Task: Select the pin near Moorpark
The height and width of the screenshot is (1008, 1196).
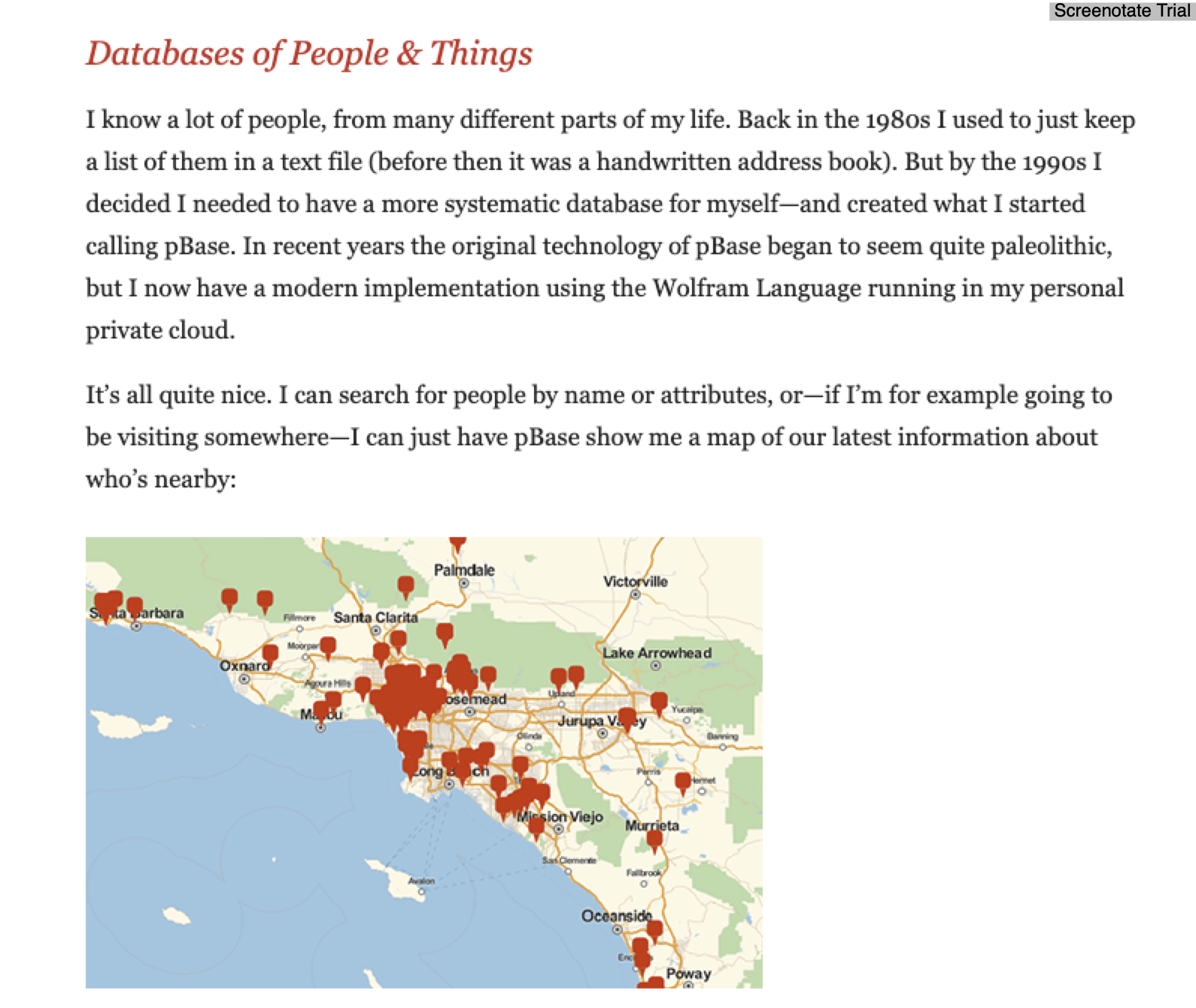Action: [x=328, y=646]
